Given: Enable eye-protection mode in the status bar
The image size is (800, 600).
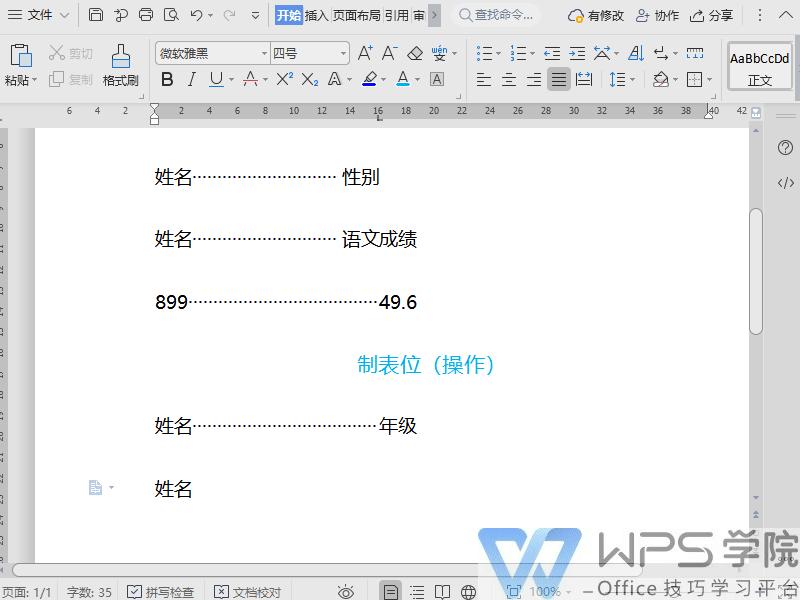Looking at the screenshot, I should pyautogui.click(x=346, y=591).
